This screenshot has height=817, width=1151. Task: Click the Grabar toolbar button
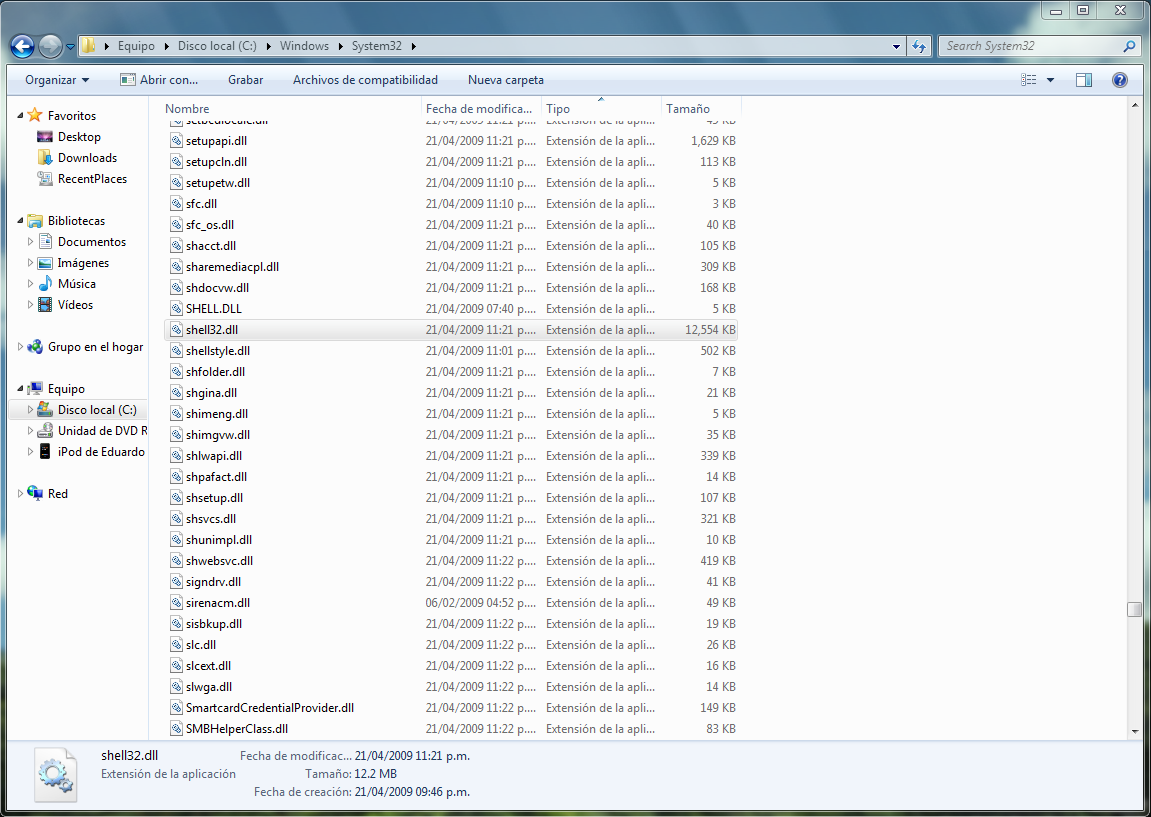tap(246, 80)
